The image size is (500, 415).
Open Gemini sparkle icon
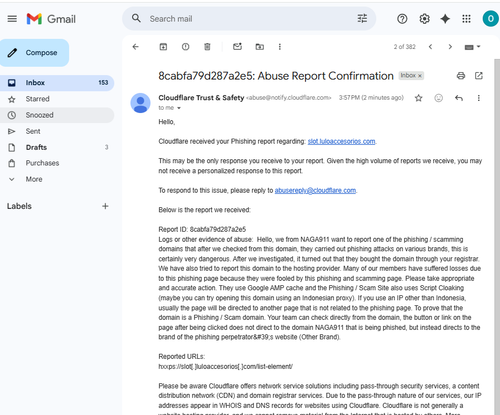[x=445, y=19]
